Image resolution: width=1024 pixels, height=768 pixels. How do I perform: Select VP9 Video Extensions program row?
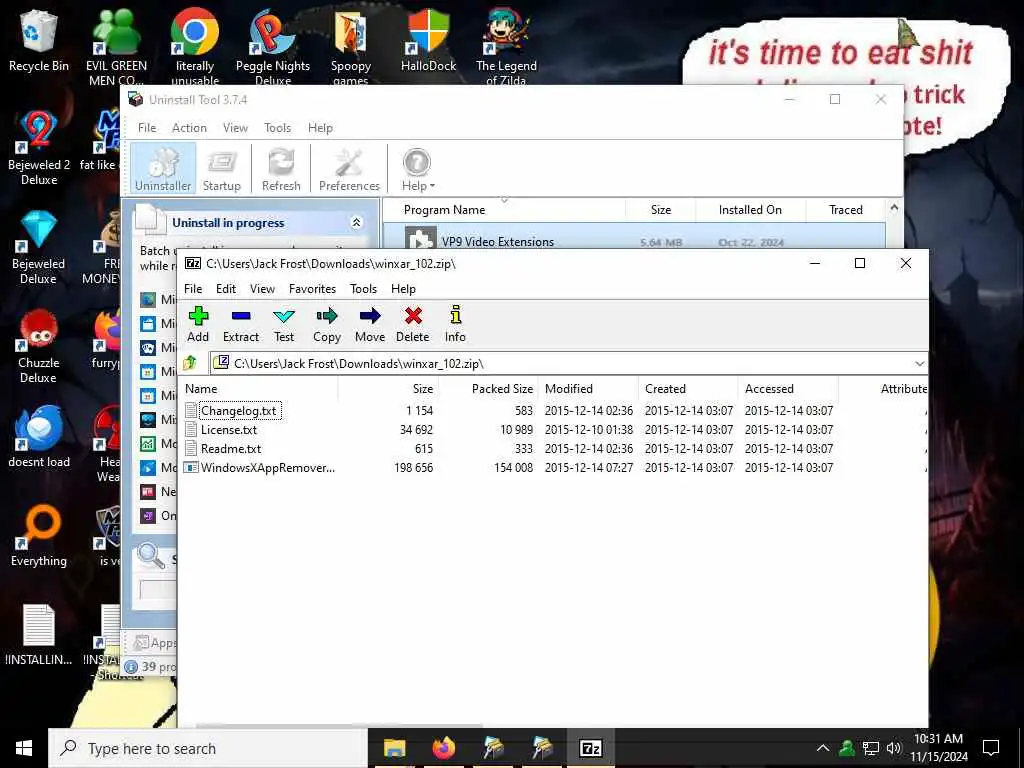[634, 238]
